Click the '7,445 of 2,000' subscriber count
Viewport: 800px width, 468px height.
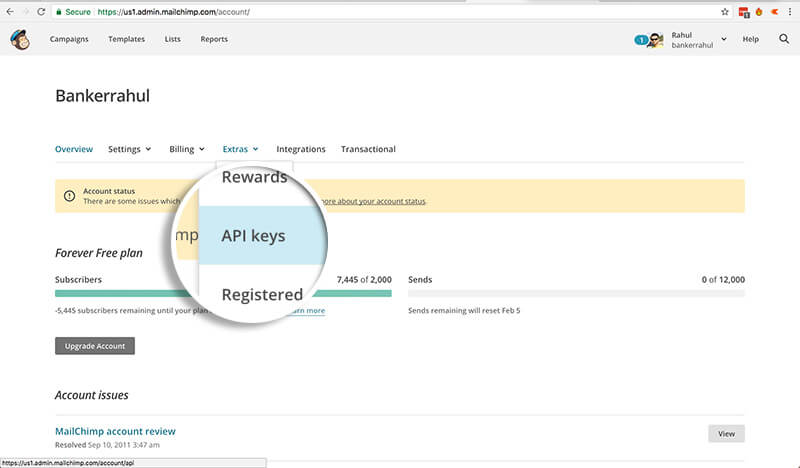(364, 280)
